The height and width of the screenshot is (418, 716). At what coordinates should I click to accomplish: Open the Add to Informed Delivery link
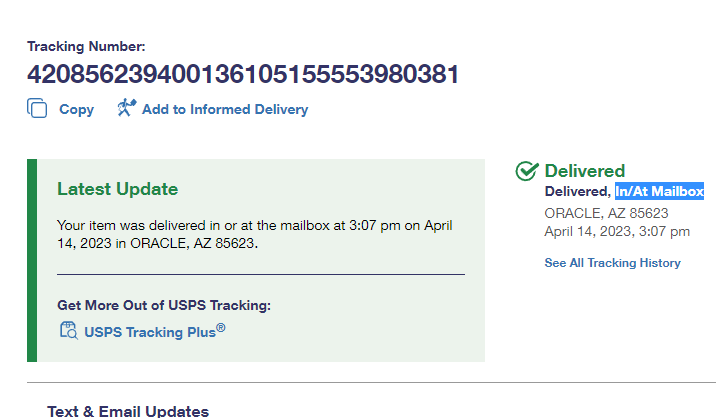pyautogui.click(x=224, y=109)
